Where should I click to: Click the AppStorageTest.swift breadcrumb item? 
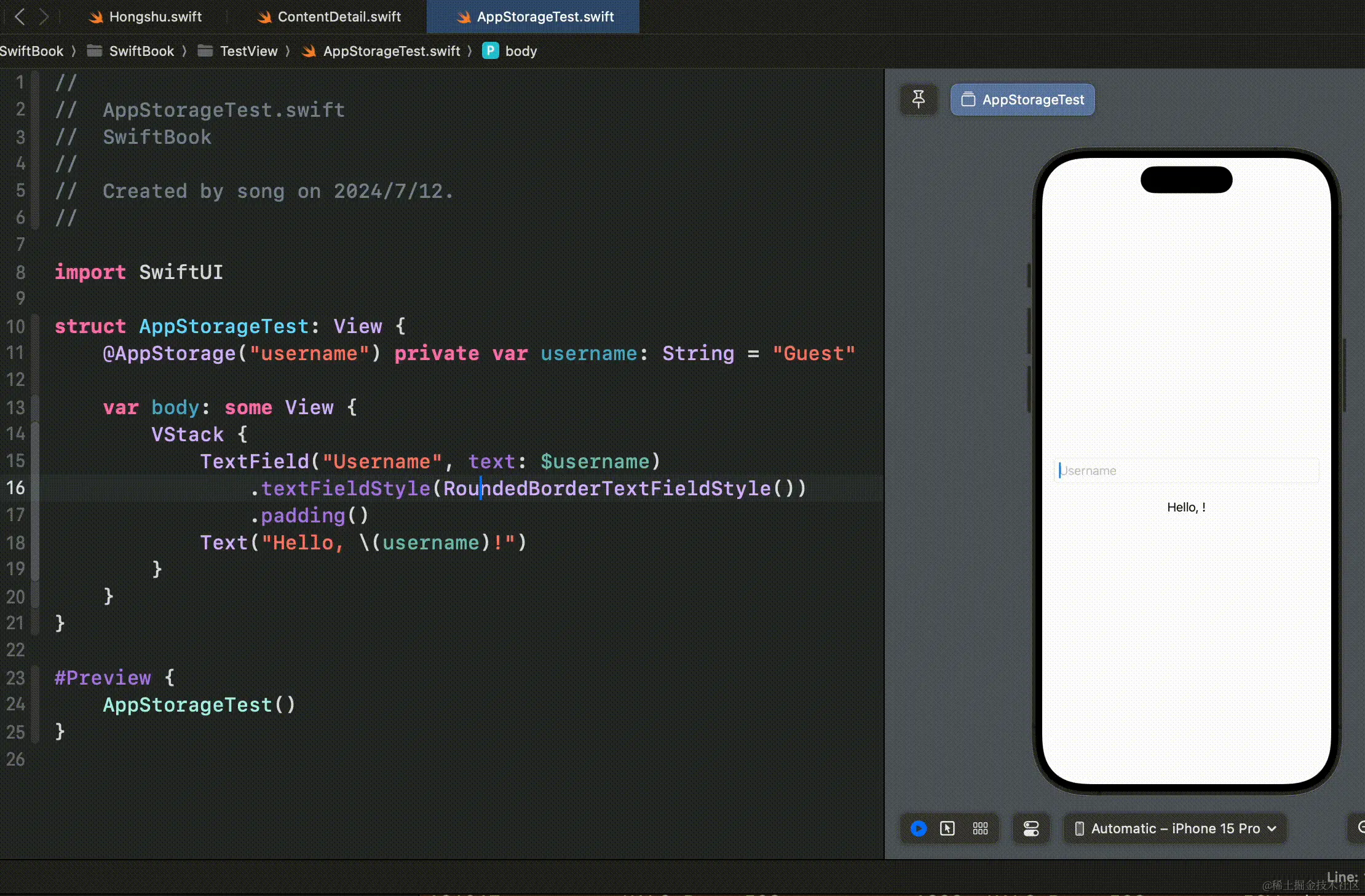point(391,51)
